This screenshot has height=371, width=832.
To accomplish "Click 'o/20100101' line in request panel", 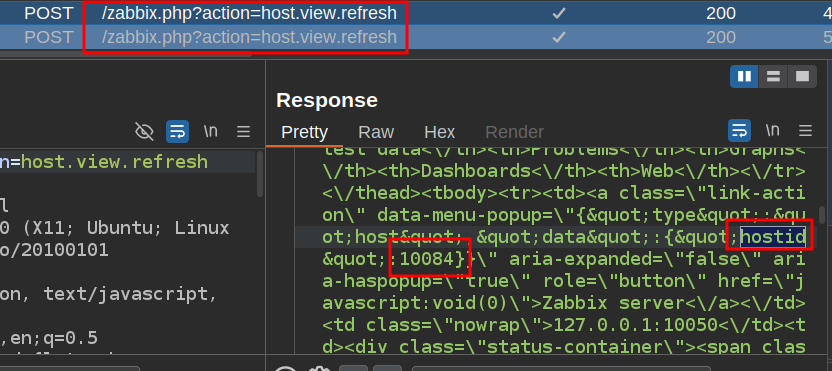I will (x=54, y=249).
